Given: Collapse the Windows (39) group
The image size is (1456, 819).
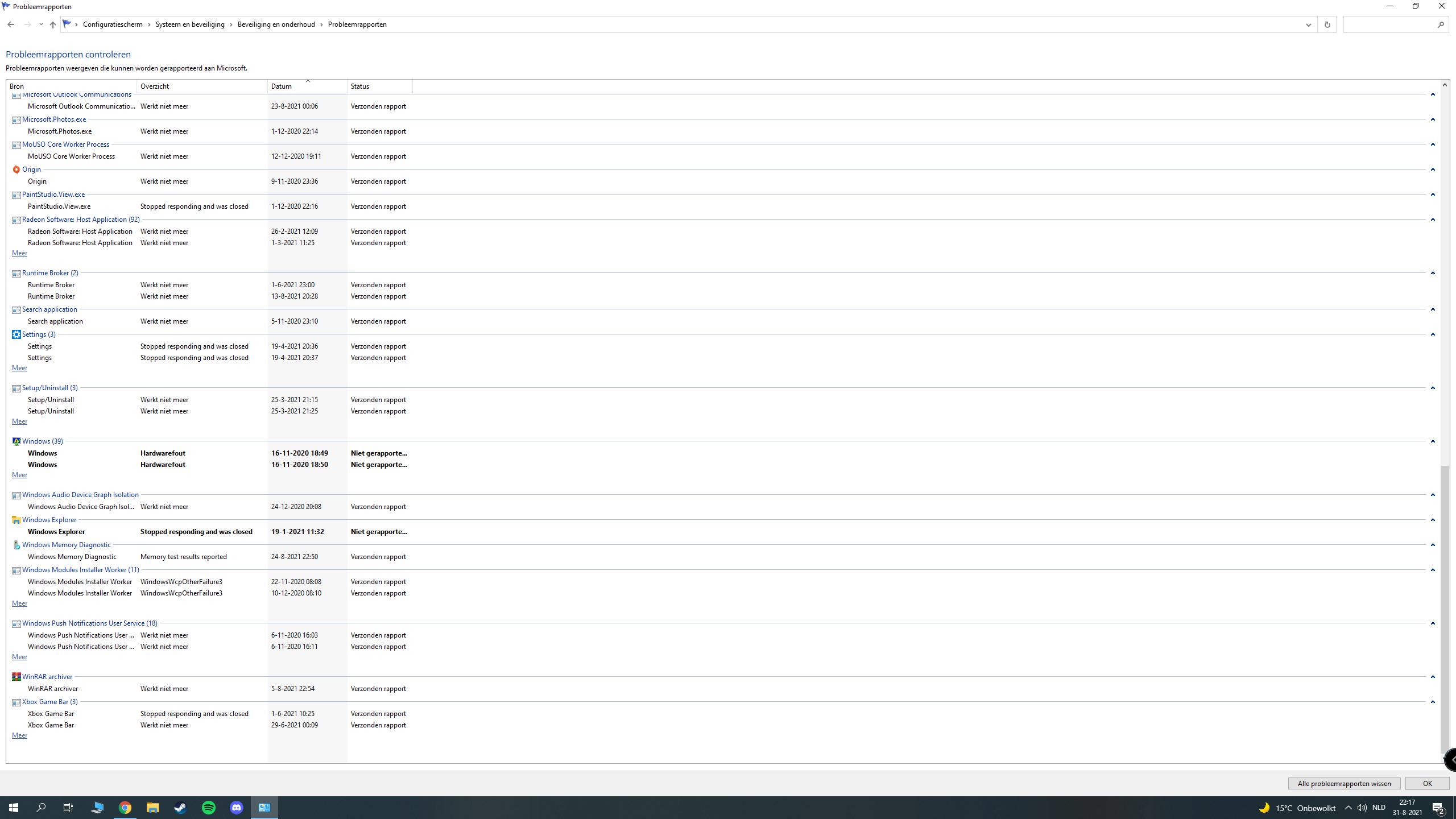Looking at the screenshot, I should pyautogui.click(x=1433, y=441).
